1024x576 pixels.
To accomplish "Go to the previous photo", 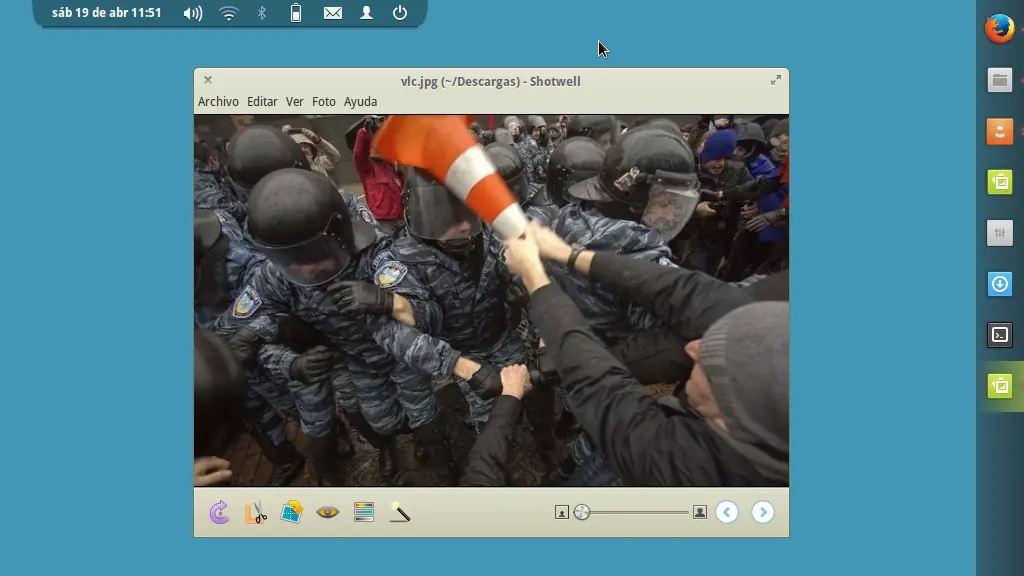I will click(x=727, y=513).
